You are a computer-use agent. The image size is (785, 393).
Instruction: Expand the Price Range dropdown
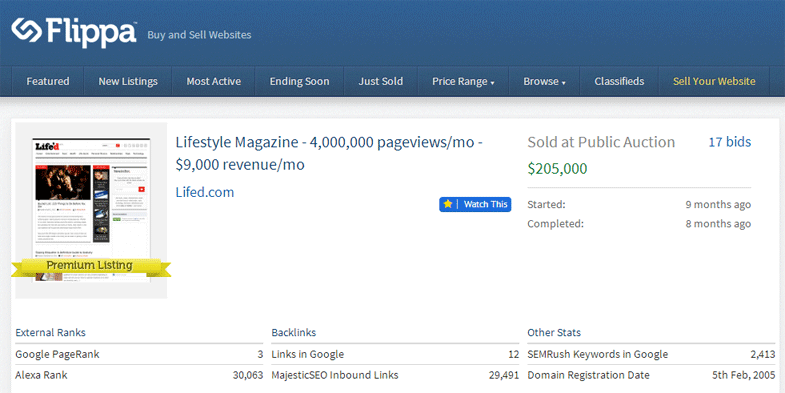[463, 81]
